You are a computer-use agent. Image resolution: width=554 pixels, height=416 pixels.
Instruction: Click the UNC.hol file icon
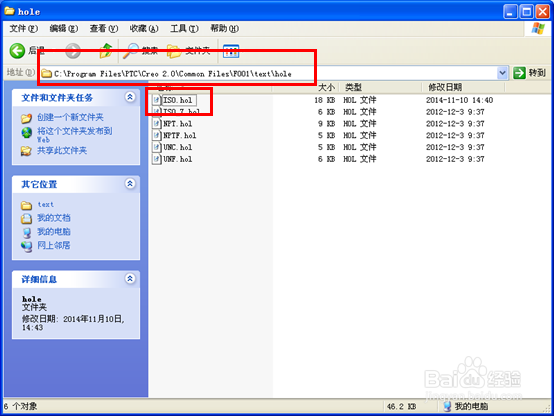[x=157, y=147]
